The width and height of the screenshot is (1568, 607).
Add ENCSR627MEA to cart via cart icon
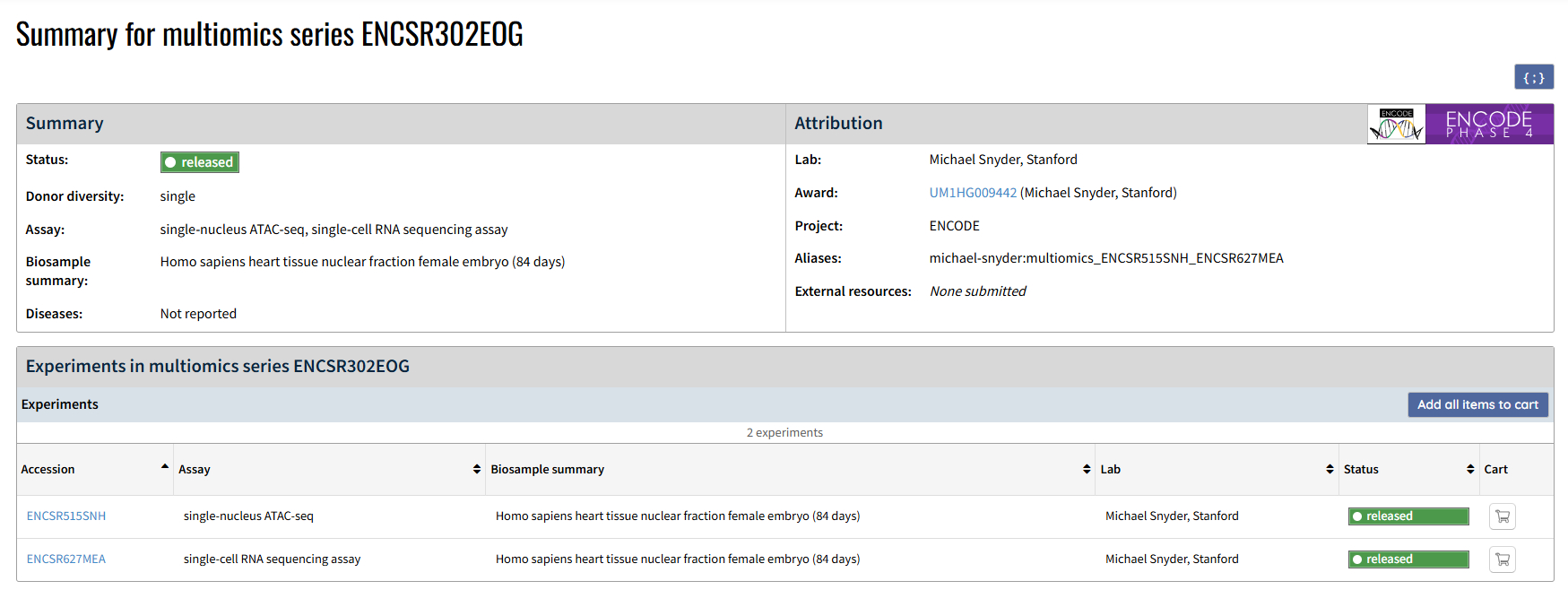point(1503,559)
